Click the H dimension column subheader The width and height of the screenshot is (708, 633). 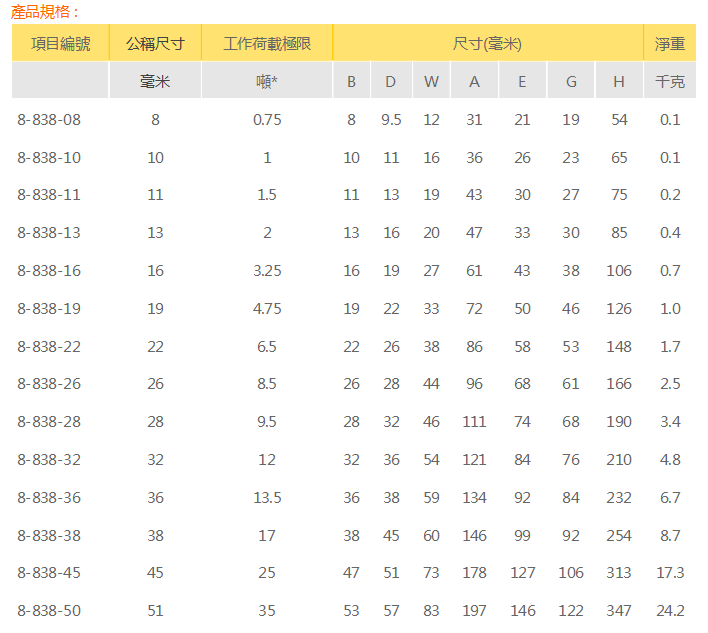coord(619,82)
